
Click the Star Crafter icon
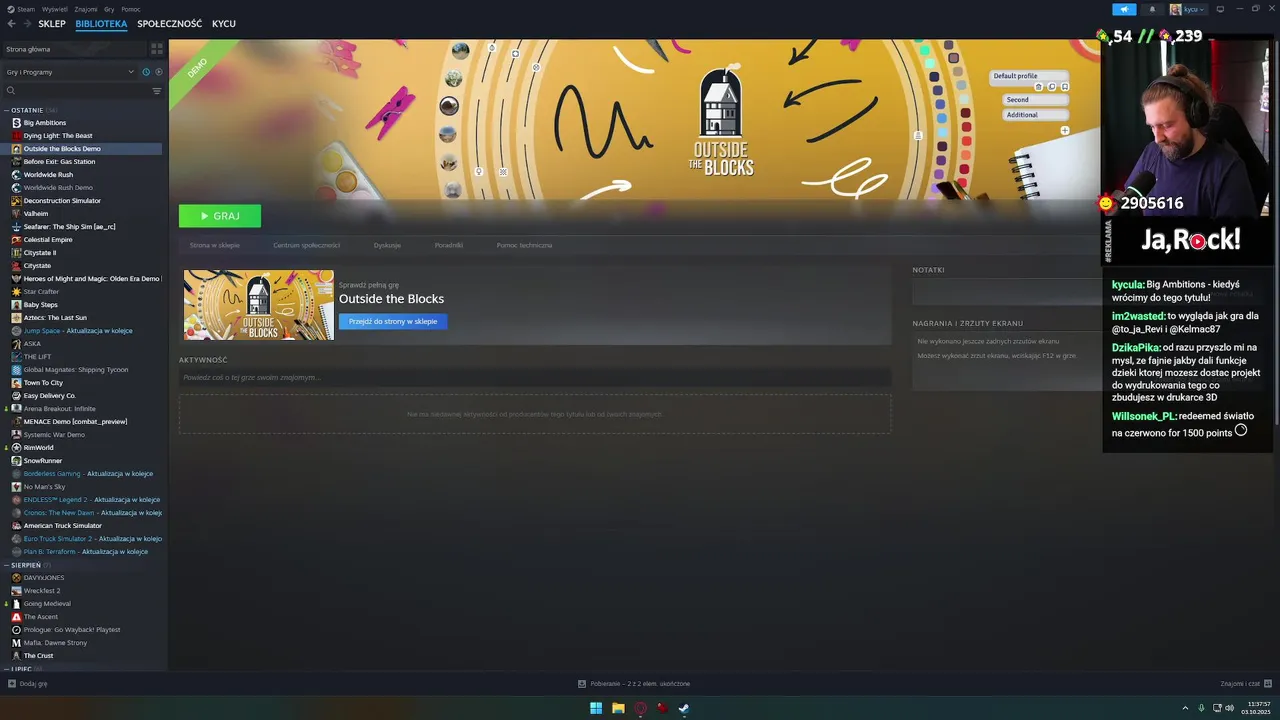click(x=16, y=292)
